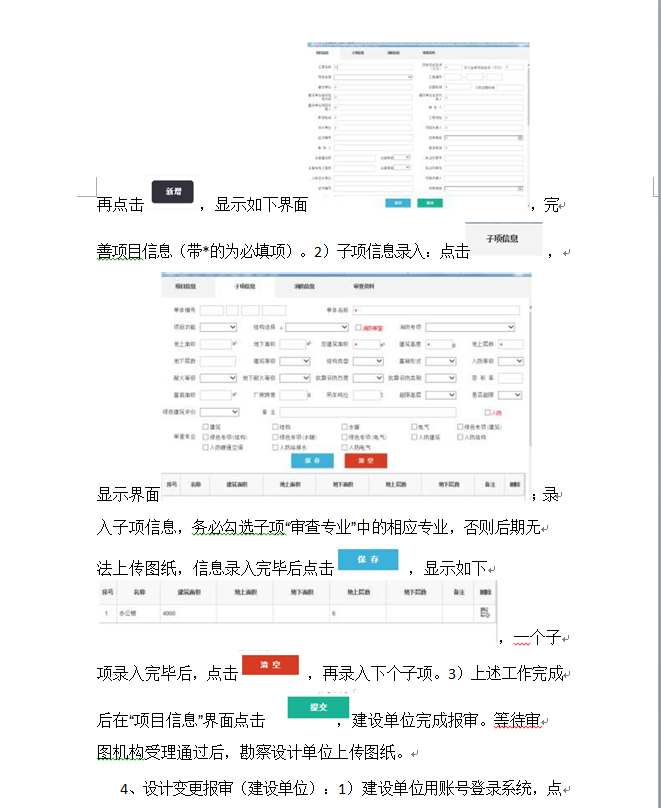Screen dimensions: 661x808
Task: Check the 消防审查 checkbox
Action: click(359, 327)
